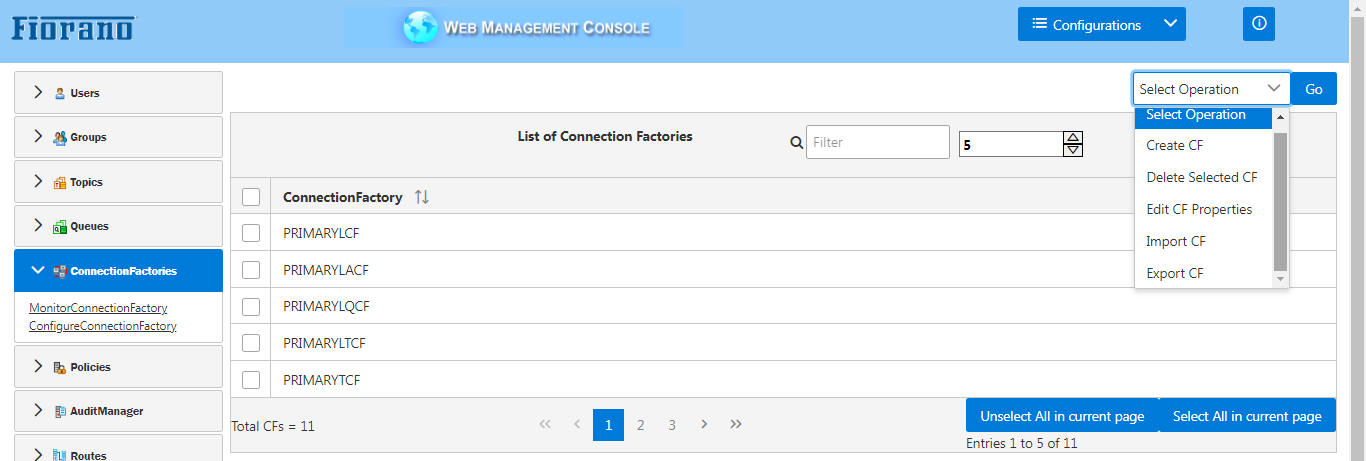This screenshot has height=461, width=1366.
Task: Expand the Queues section in sidebar
Action: tap(119, 226)
